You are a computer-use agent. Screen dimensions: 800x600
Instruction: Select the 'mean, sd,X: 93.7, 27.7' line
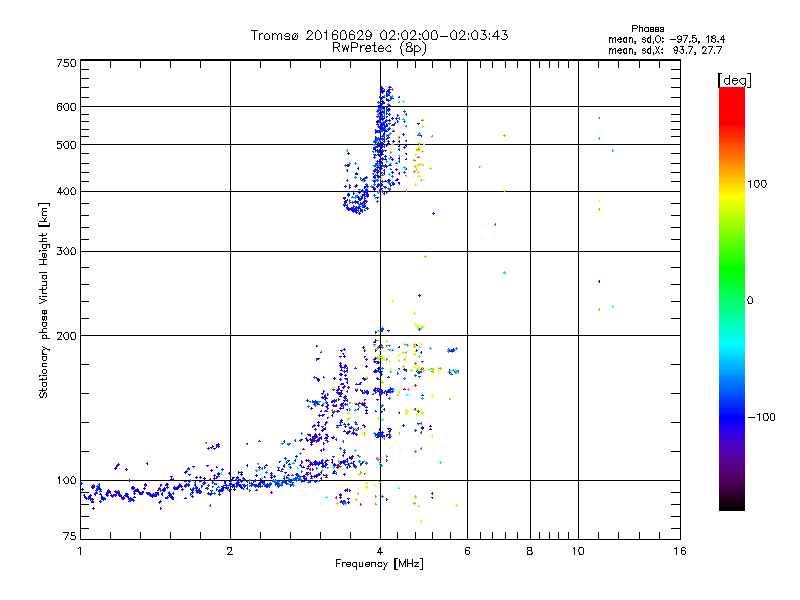tap(665, 50)
